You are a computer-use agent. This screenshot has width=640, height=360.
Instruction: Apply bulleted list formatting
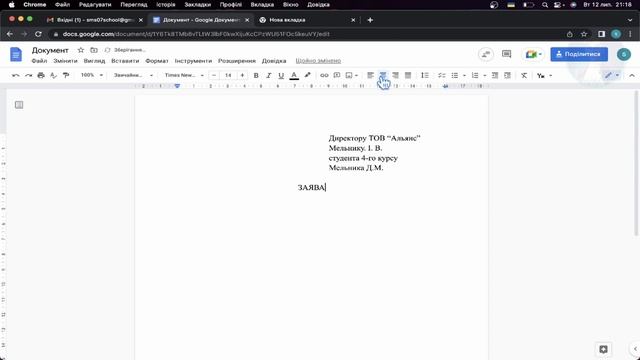[454, 76]
